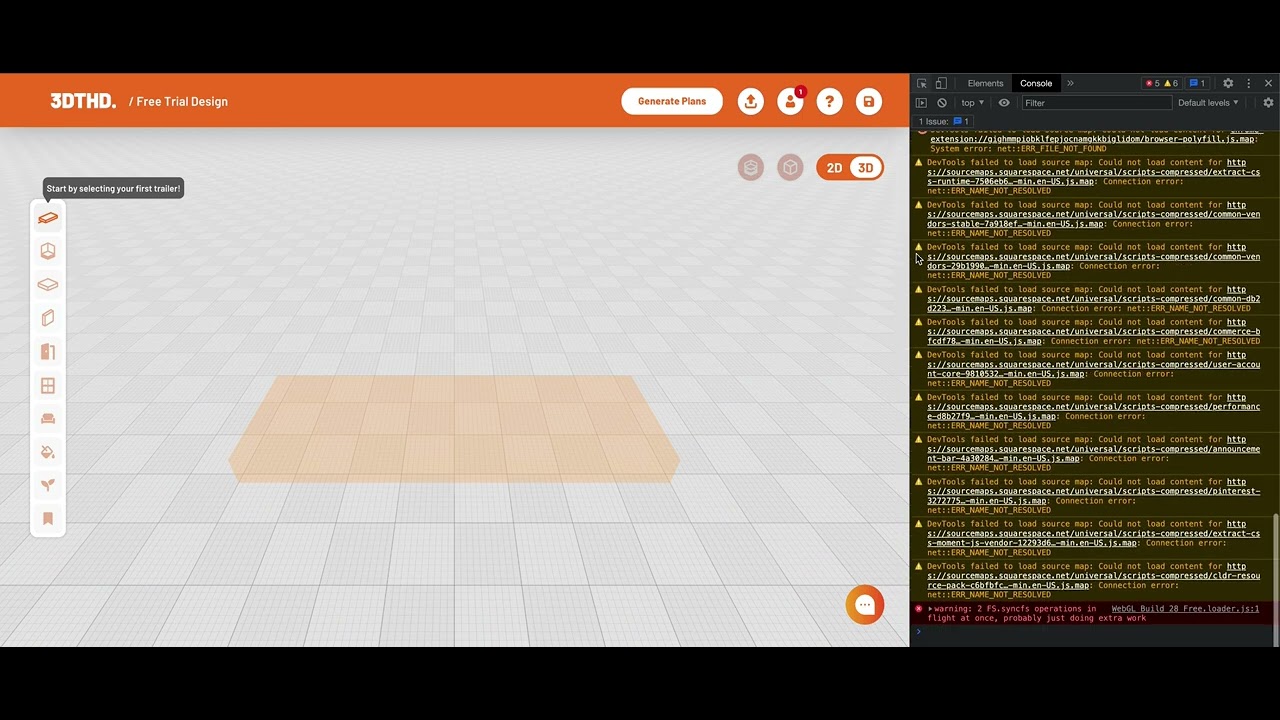Expand more DevTools tabs chevron
1280x720 pixels.
(x=1070, y=83)
